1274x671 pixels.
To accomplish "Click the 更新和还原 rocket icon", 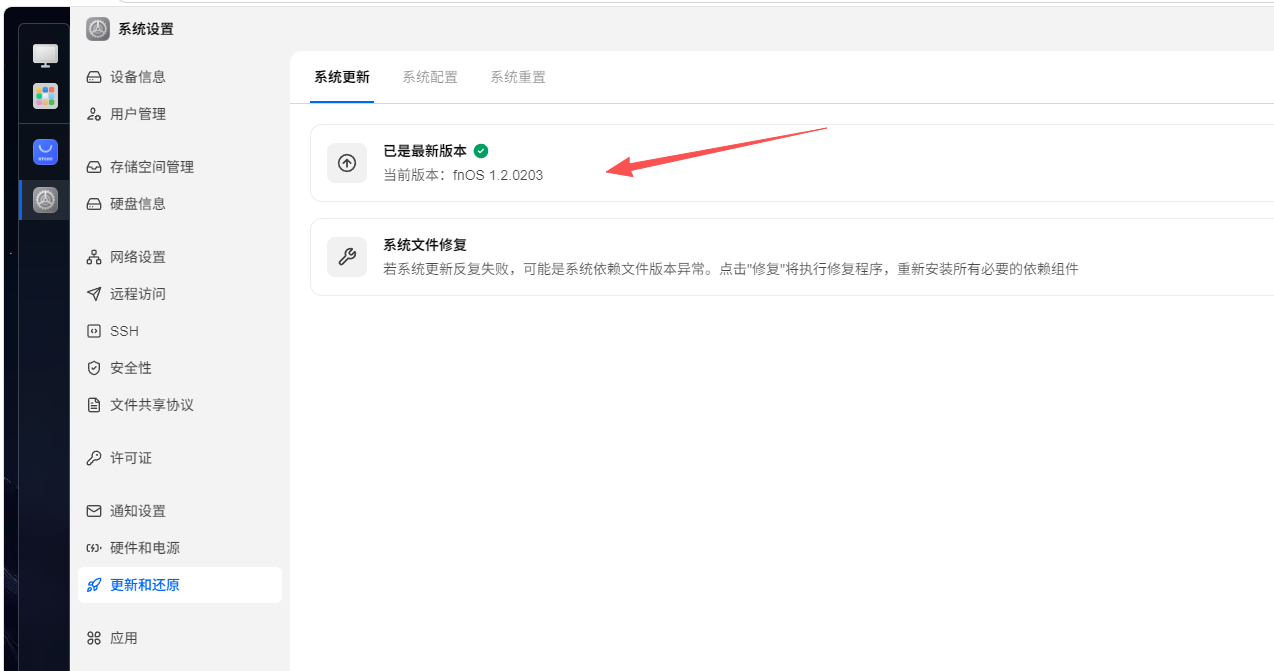I will coord(94,585).
